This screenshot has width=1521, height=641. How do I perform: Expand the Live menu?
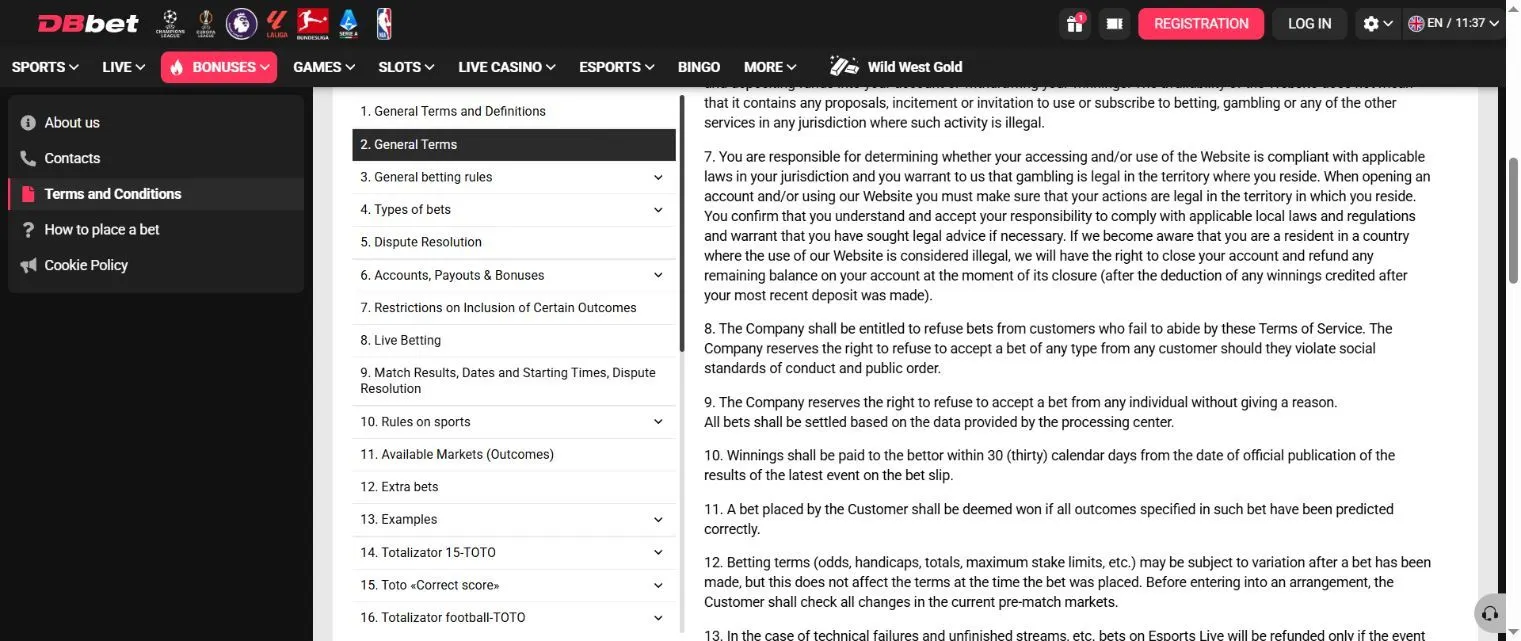[x=123, y=67]
